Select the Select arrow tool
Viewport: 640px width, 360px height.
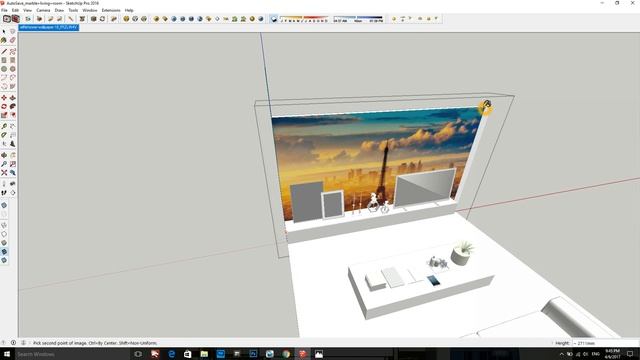coord(4,31)
